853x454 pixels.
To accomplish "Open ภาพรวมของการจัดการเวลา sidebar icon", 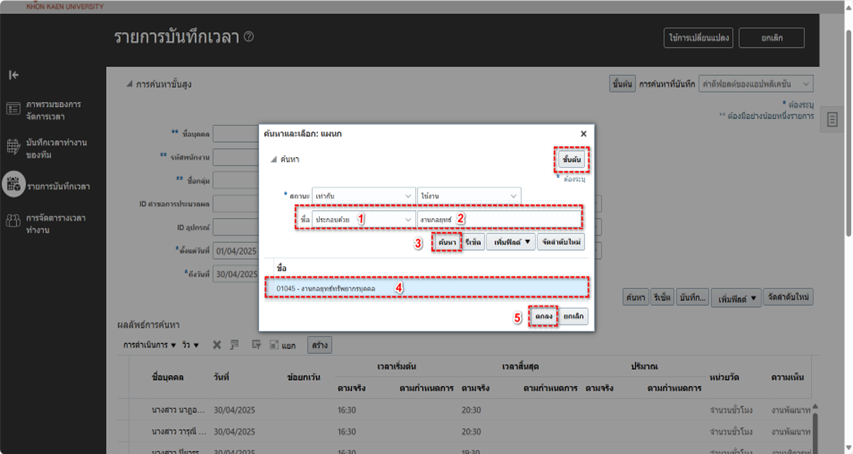I will 13,108.
